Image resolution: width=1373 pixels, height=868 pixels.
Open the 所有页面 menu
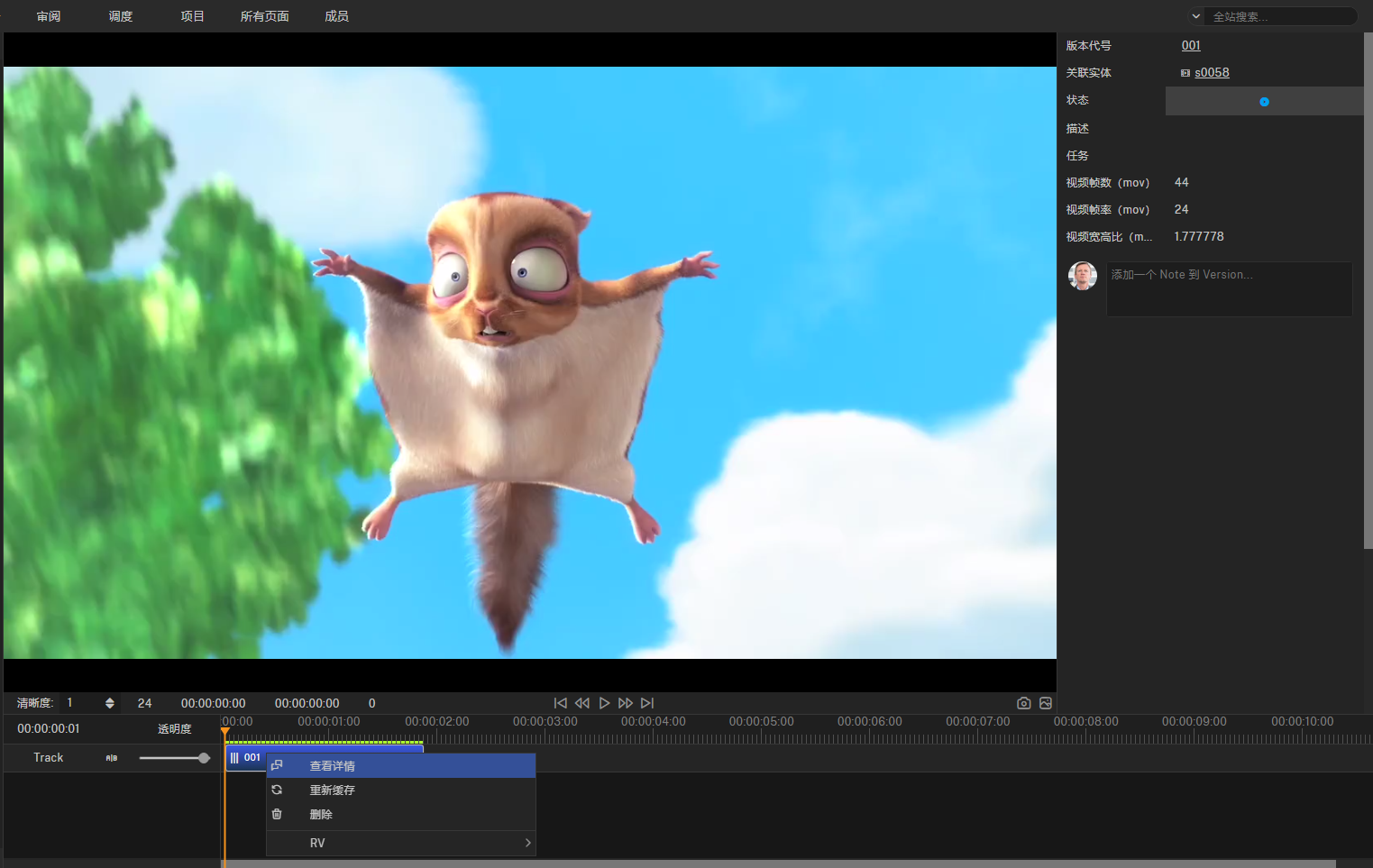(x=265, y=16)
